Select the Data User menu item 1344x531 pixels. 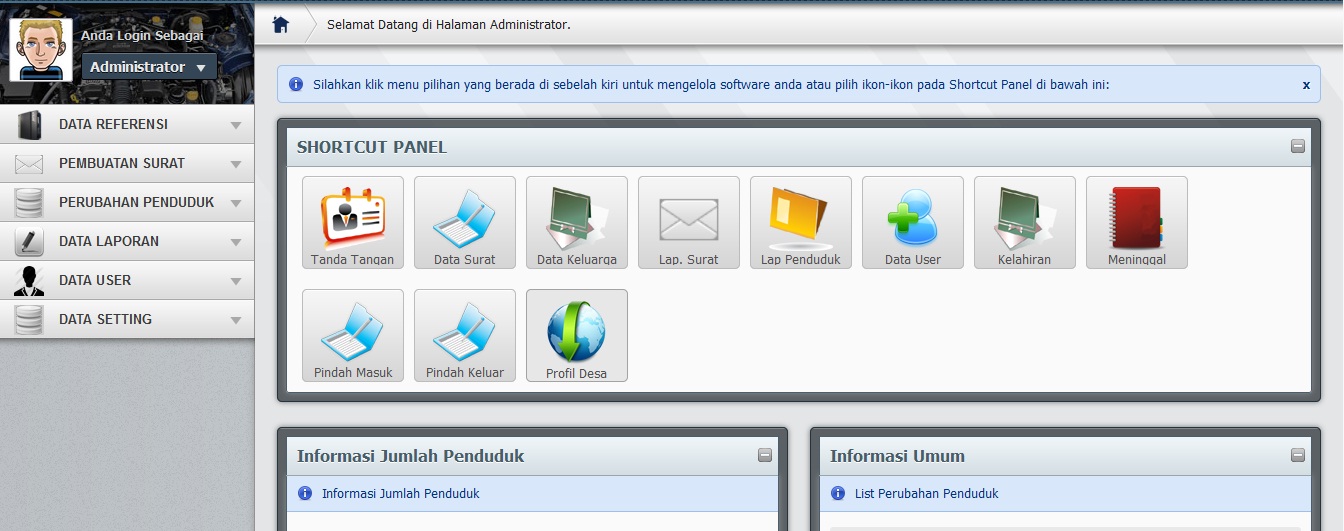(x=127, y=281)
